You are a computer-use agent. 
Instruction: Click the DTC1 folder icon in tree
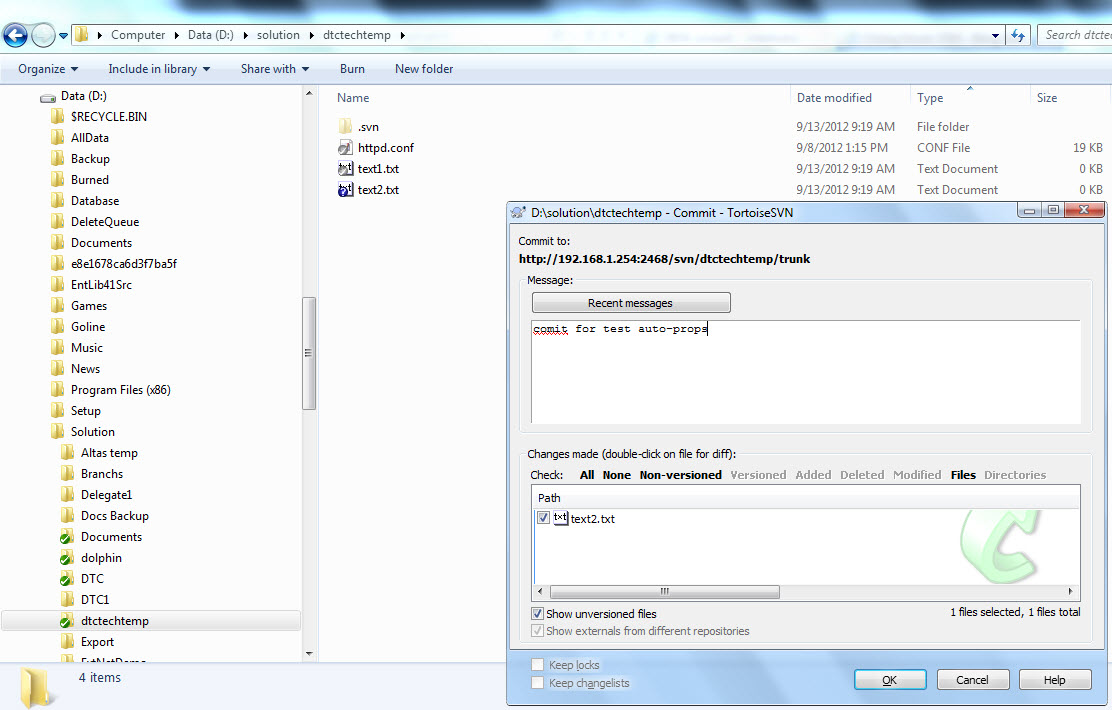67,599
